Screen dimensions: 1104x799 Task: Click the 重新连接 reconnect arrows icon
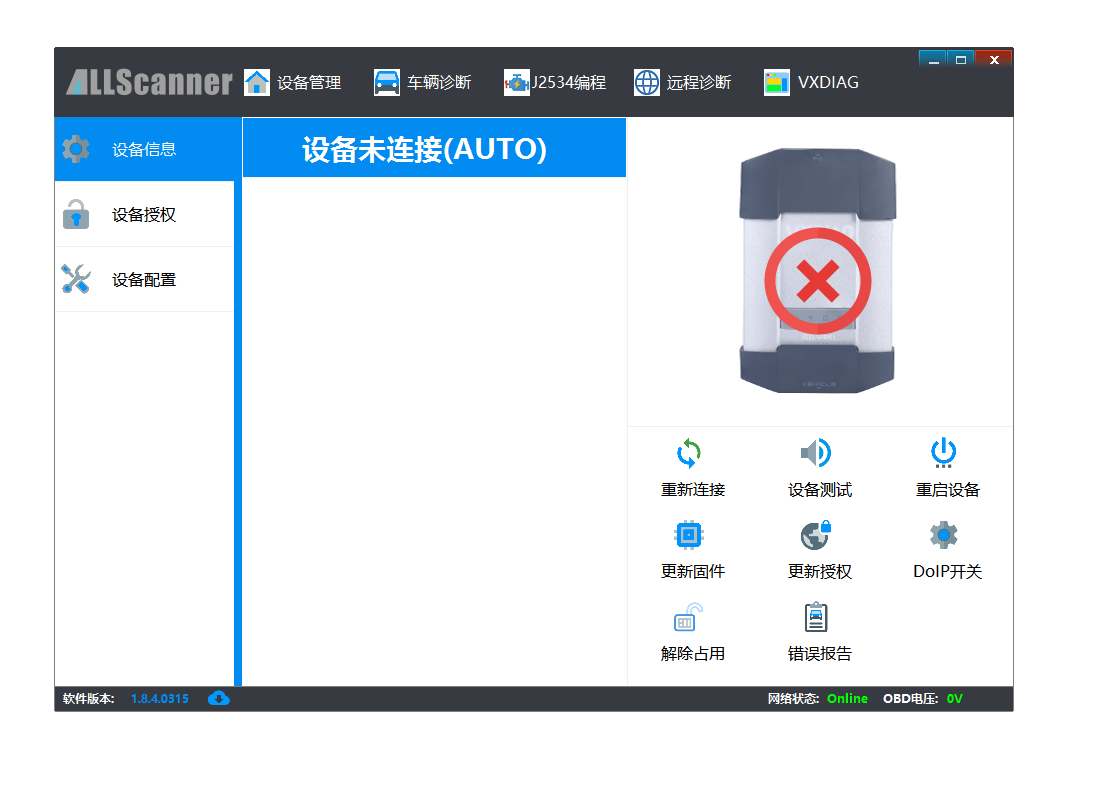point(689,453)
